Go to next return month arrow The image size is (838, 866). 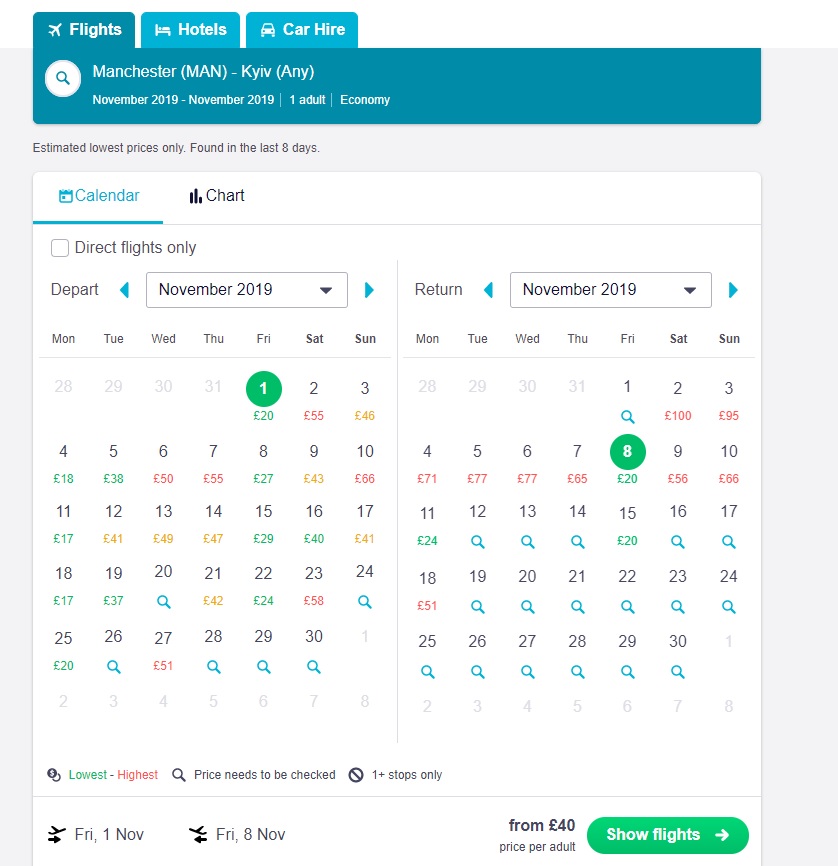tap(733, 290)
